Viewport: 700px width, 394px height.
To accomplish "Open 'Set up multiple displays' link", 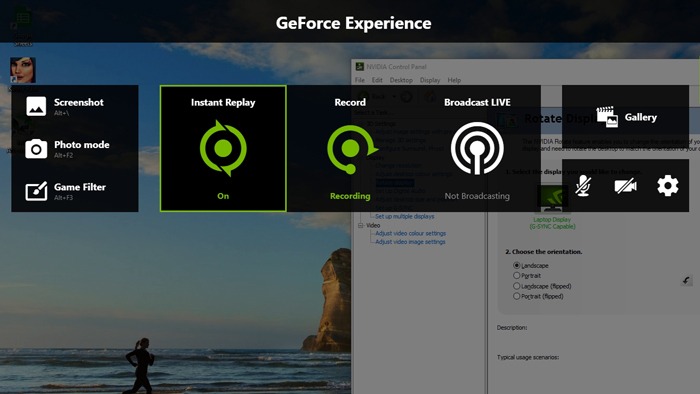I will (x=404, y=216).
